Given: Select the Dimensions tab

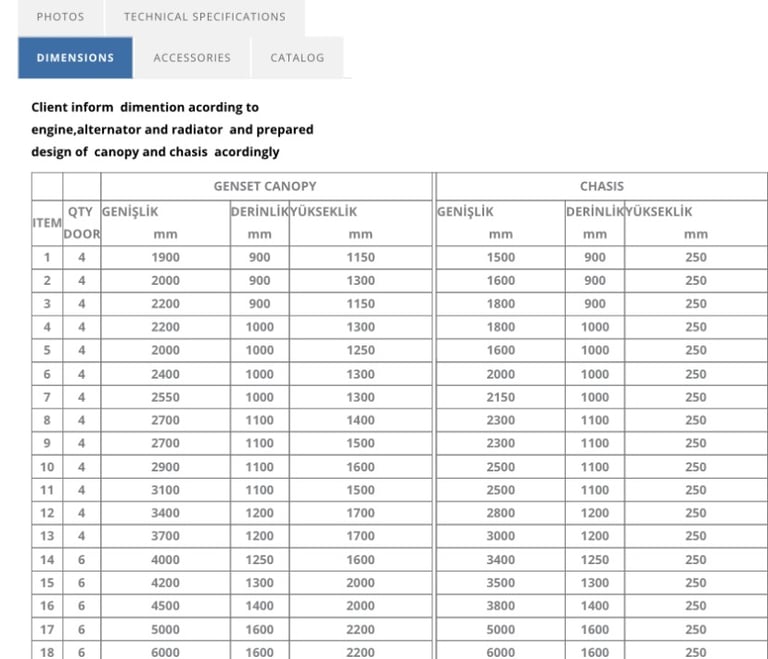Looking at the screenshot, I should [75, 58].
